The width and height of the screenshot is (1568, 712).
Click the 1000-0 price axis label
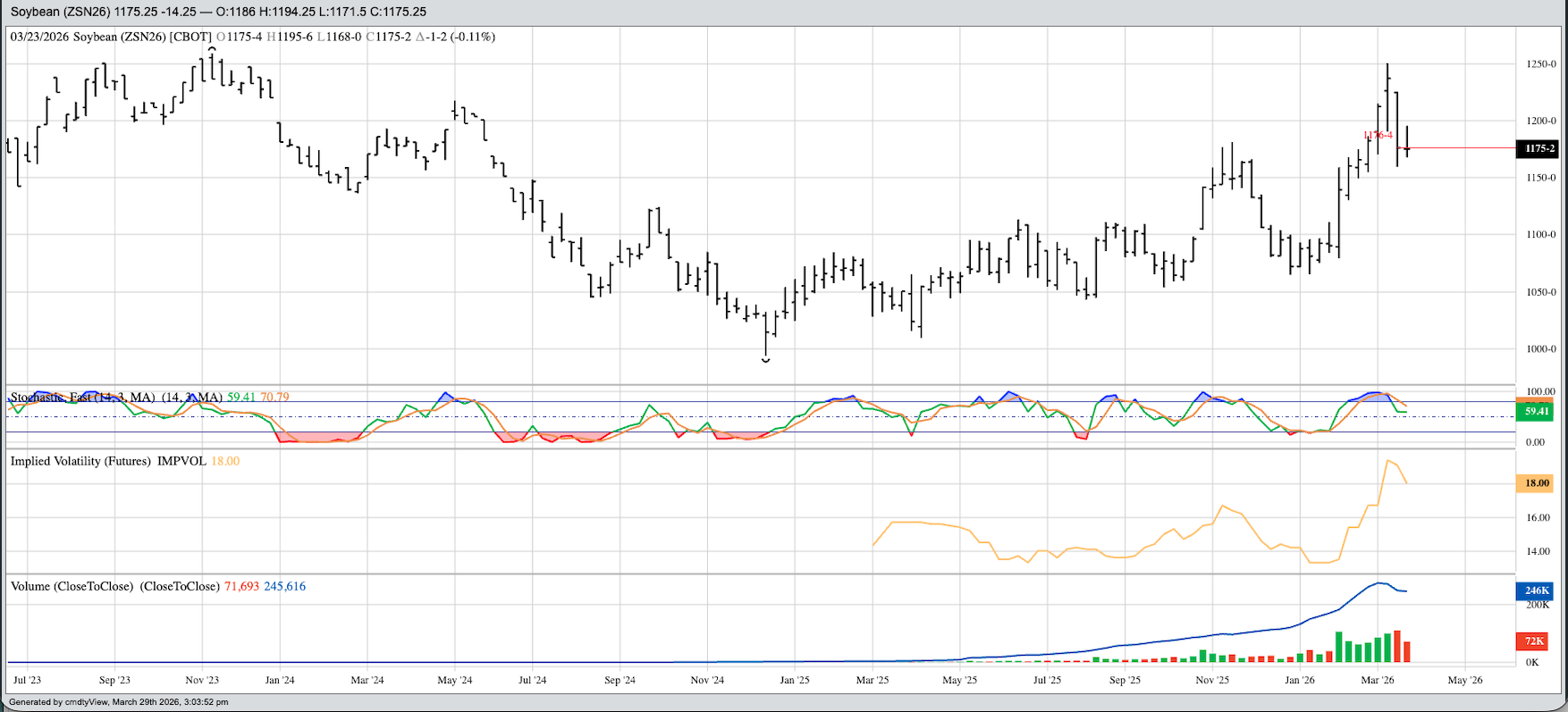pyautogui.click(x=1541, y=349)
